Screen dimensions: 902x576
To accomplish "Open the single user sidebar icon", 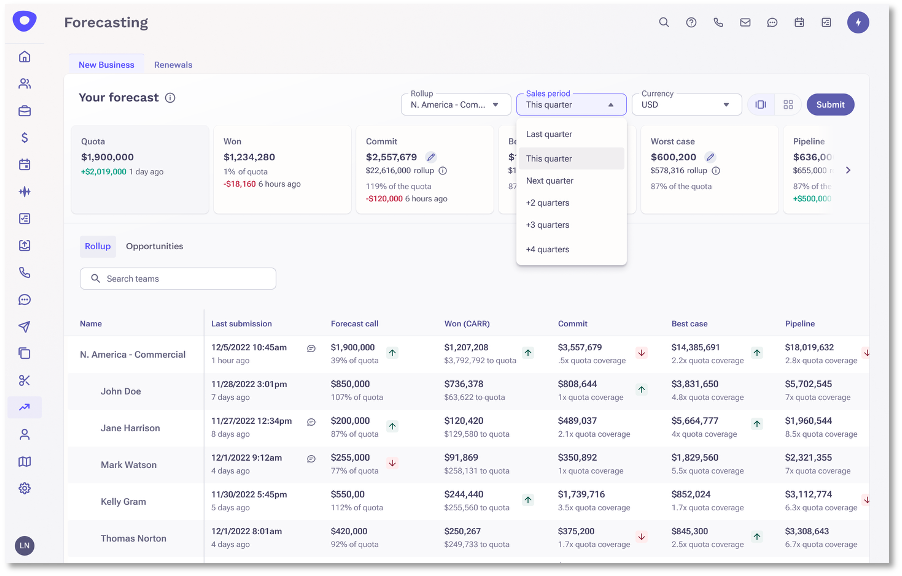I will [x=24, y=434].
